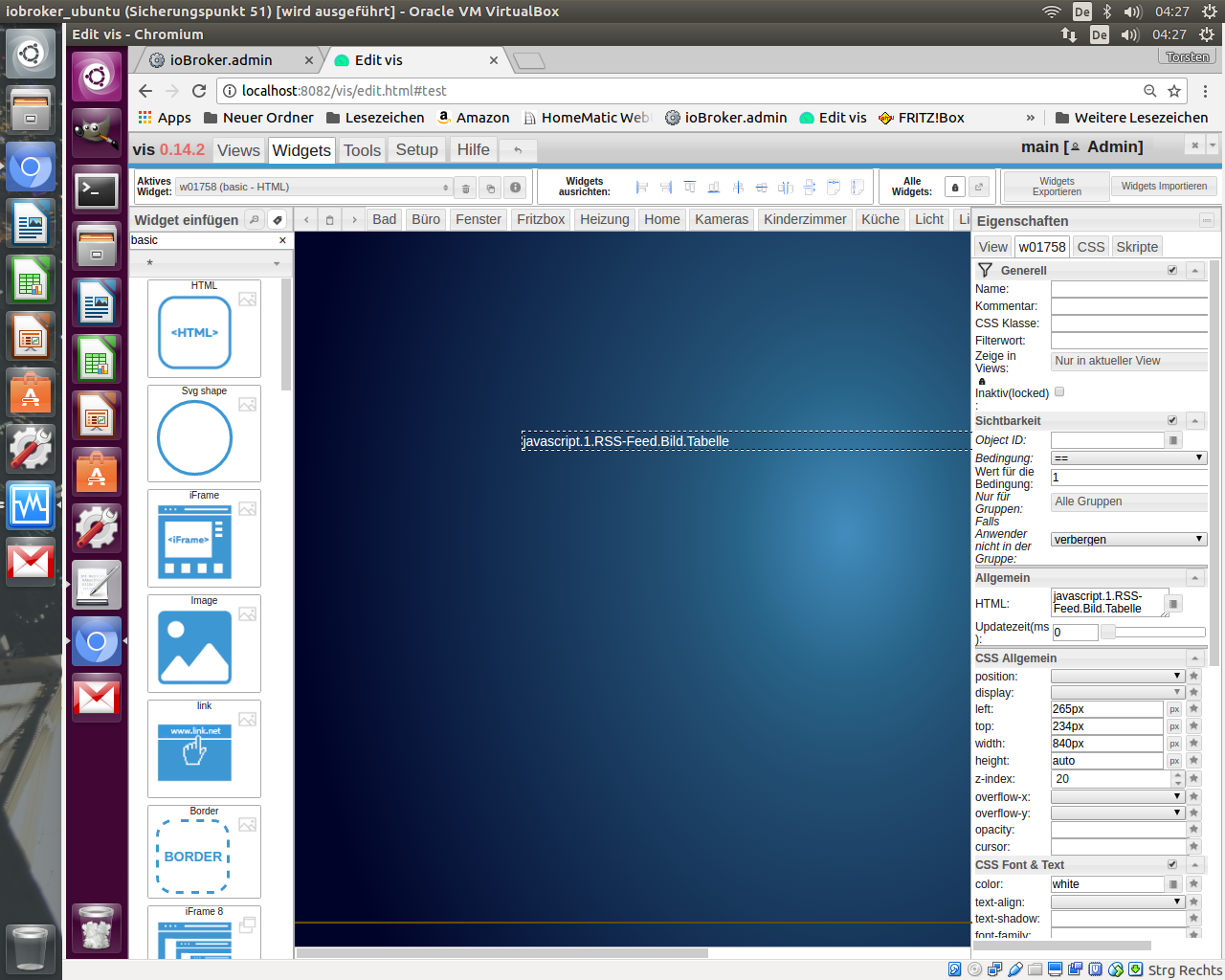The width and height of the screenshot is (1225, 980).
Task: Click the Name input field
Action: pos(1129,288)
